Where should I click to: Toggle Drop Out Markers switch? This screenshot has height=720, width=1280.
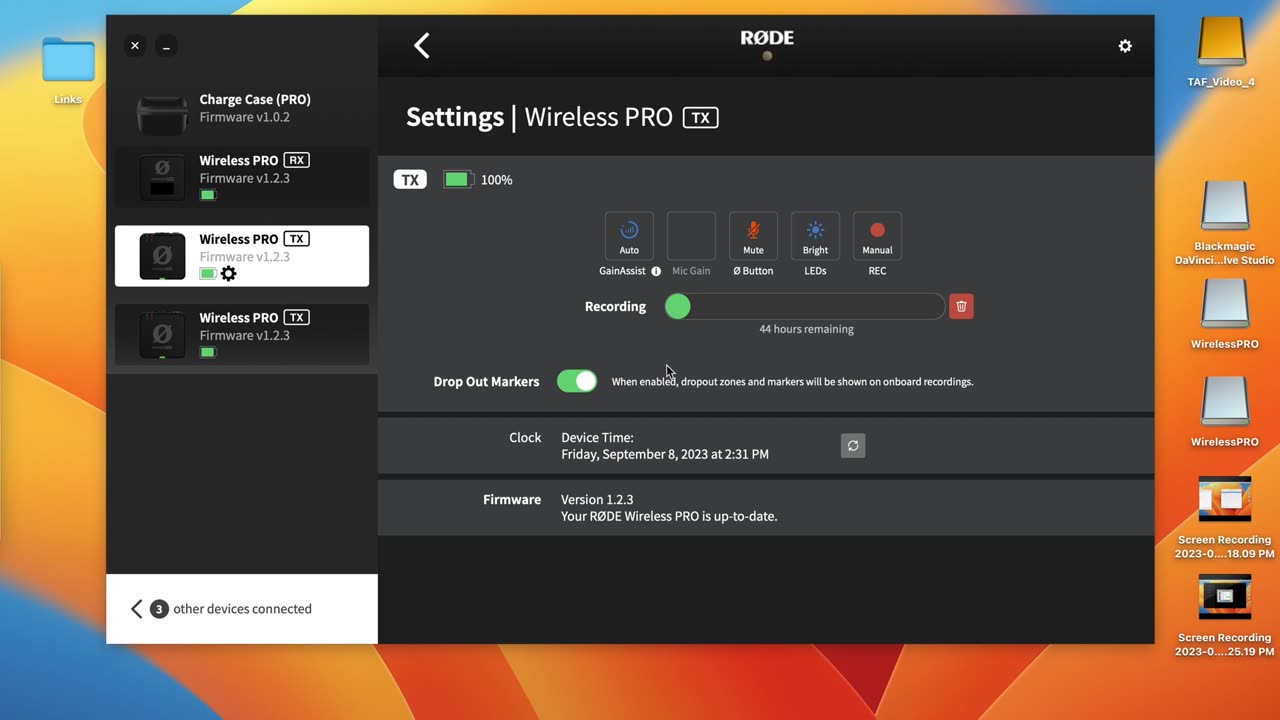tap(577, 381)
